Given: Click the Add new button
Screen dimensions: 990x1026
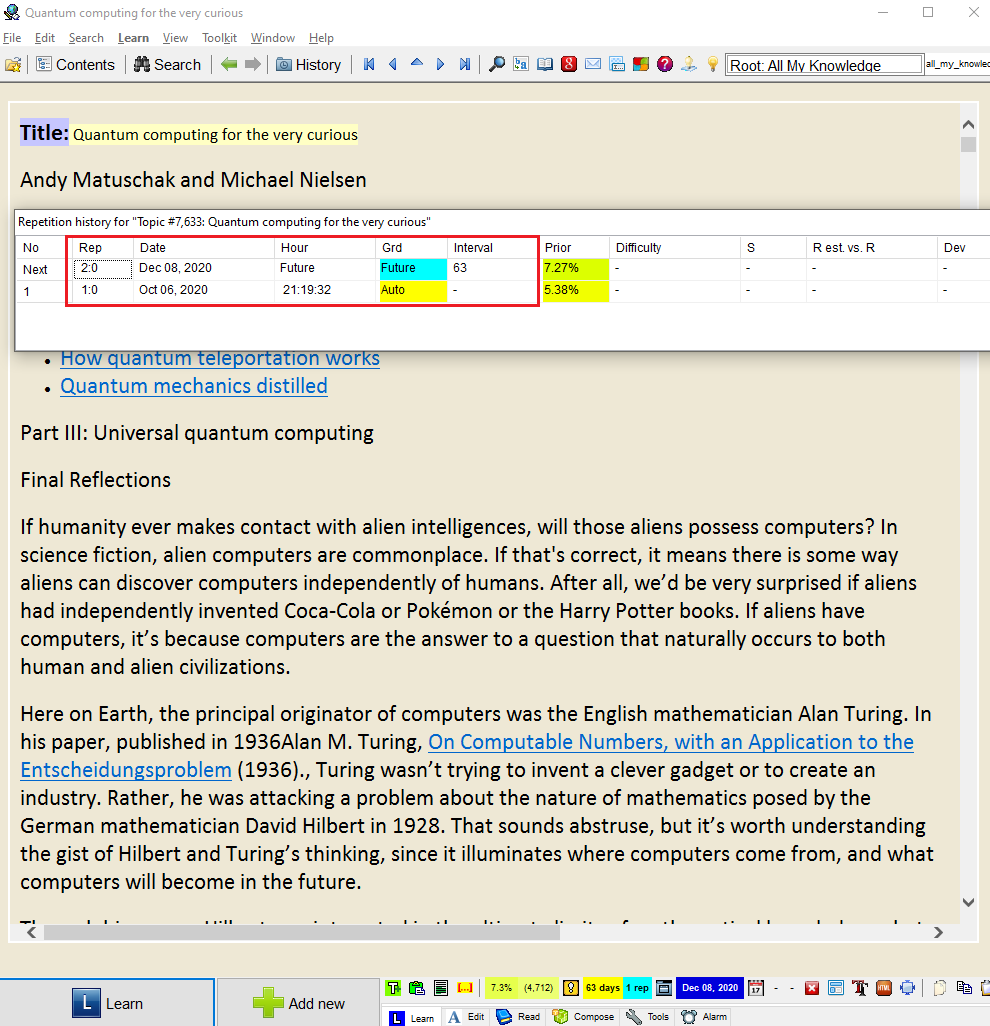Looking at the screenshot, I should (x=298, y=1003).
